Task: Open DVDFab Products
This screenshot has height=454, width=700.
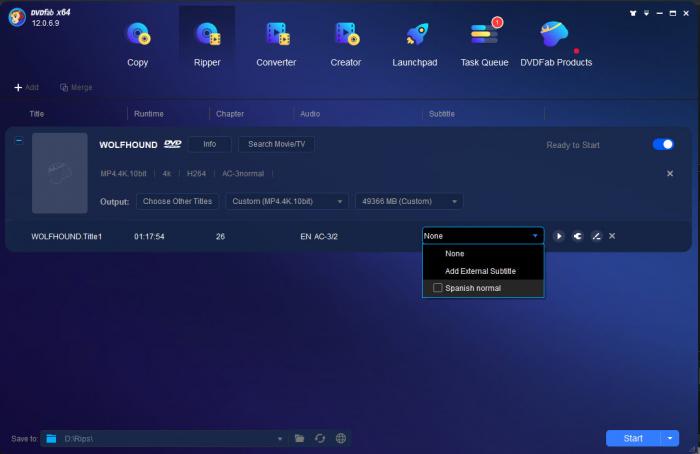Action: (x=556, y=45)
